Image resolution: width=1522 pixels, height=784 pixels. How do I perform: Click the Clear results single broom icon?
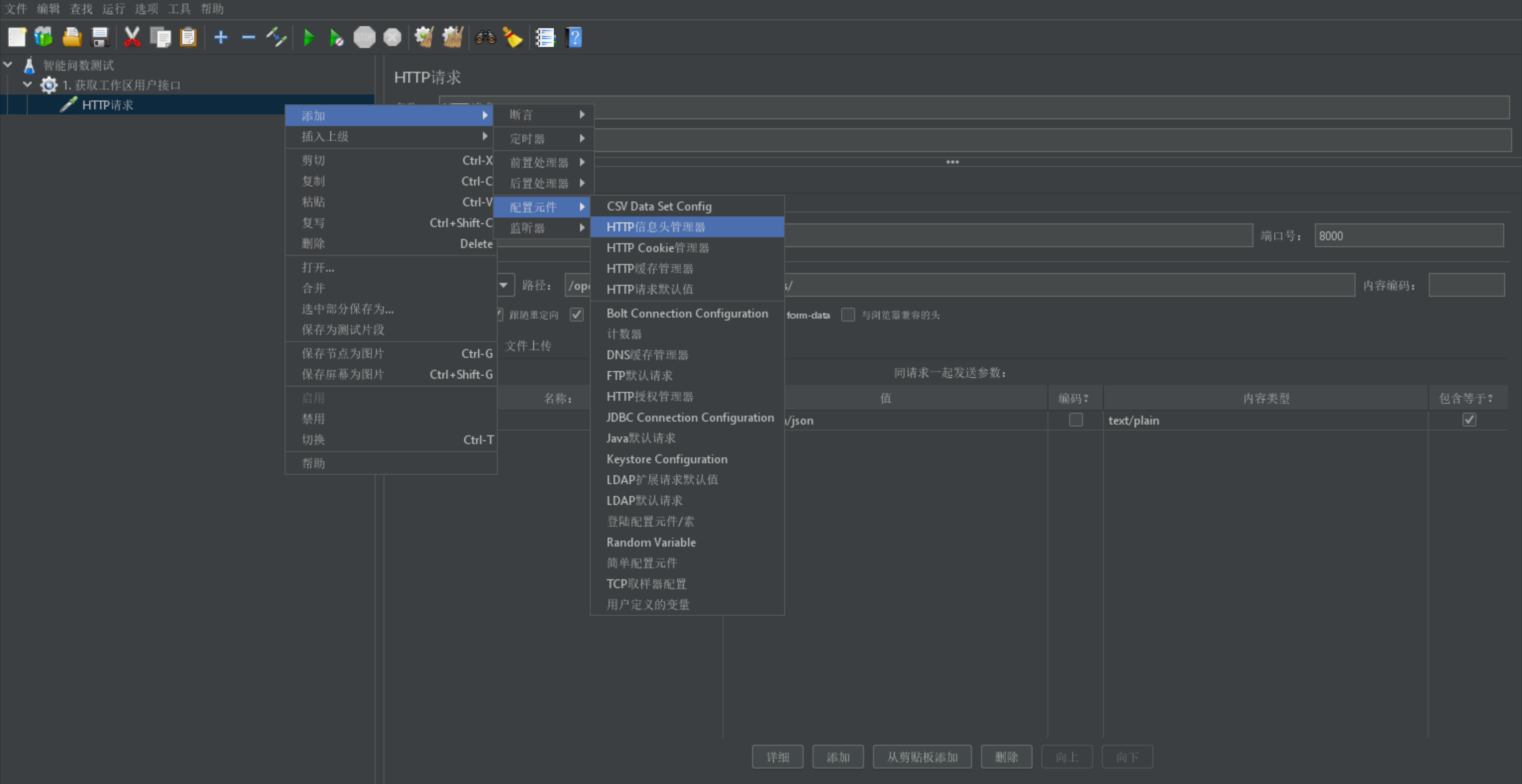pyautogui.click(x=424, y=37)
